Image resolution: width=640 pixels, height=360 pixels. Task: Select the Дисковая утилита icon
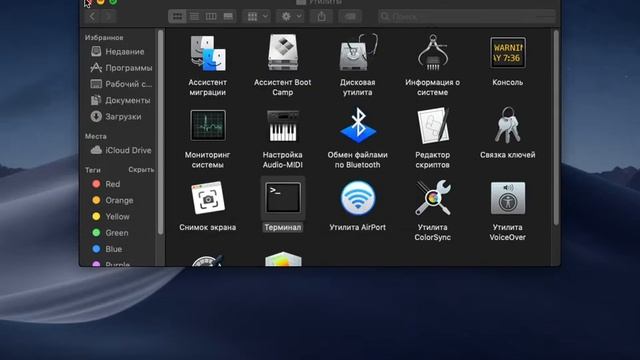tap(358, 53)
